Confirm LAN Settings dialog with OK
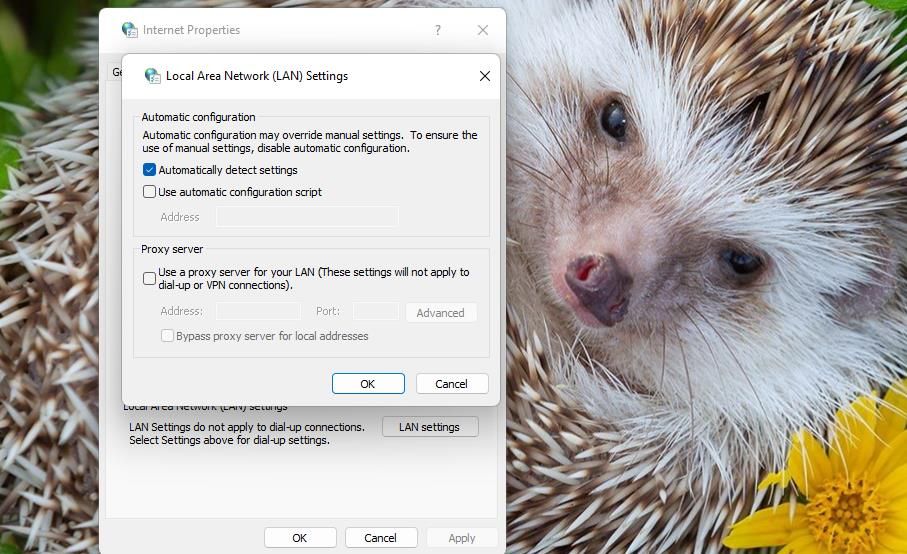The image size is (907, 554). tap(368, 384)
